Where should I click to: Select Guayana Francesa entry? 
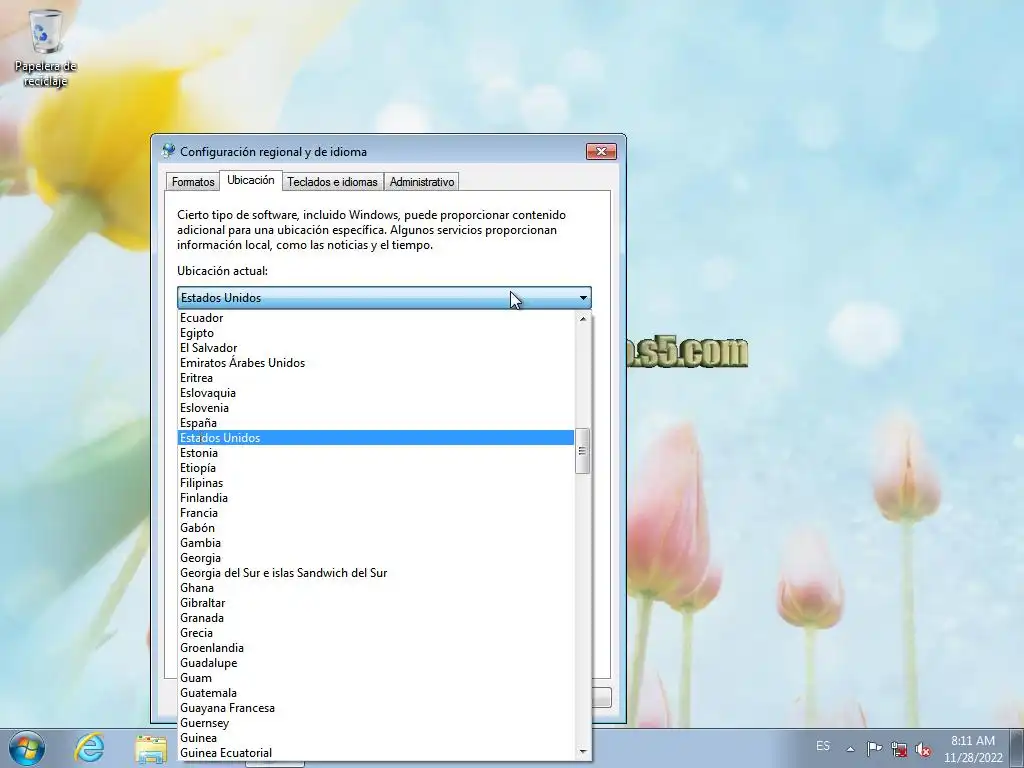click(x=376, y=709)
